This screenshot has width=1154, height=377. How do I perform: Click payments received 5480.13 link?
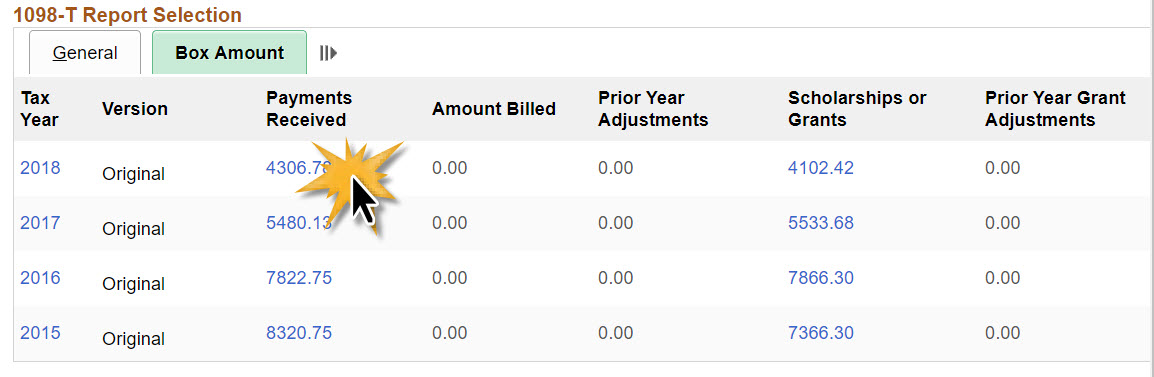[299, 222]
